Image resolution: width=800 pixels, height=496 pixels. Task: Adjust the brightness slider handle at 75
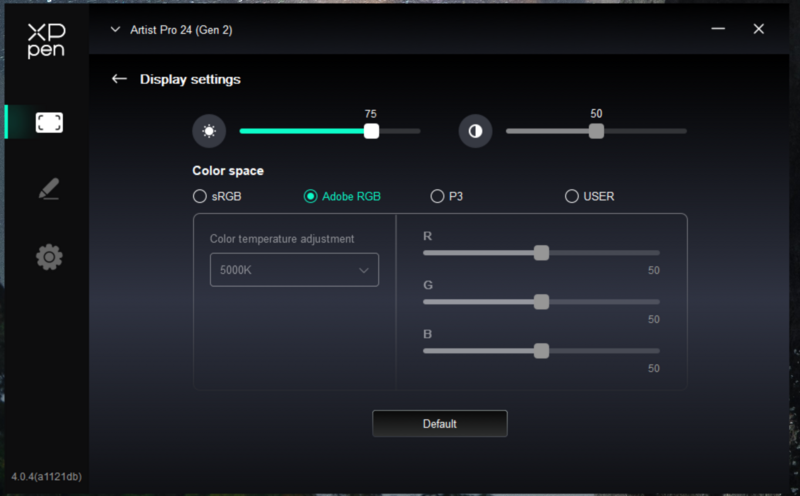click(371, 131)
